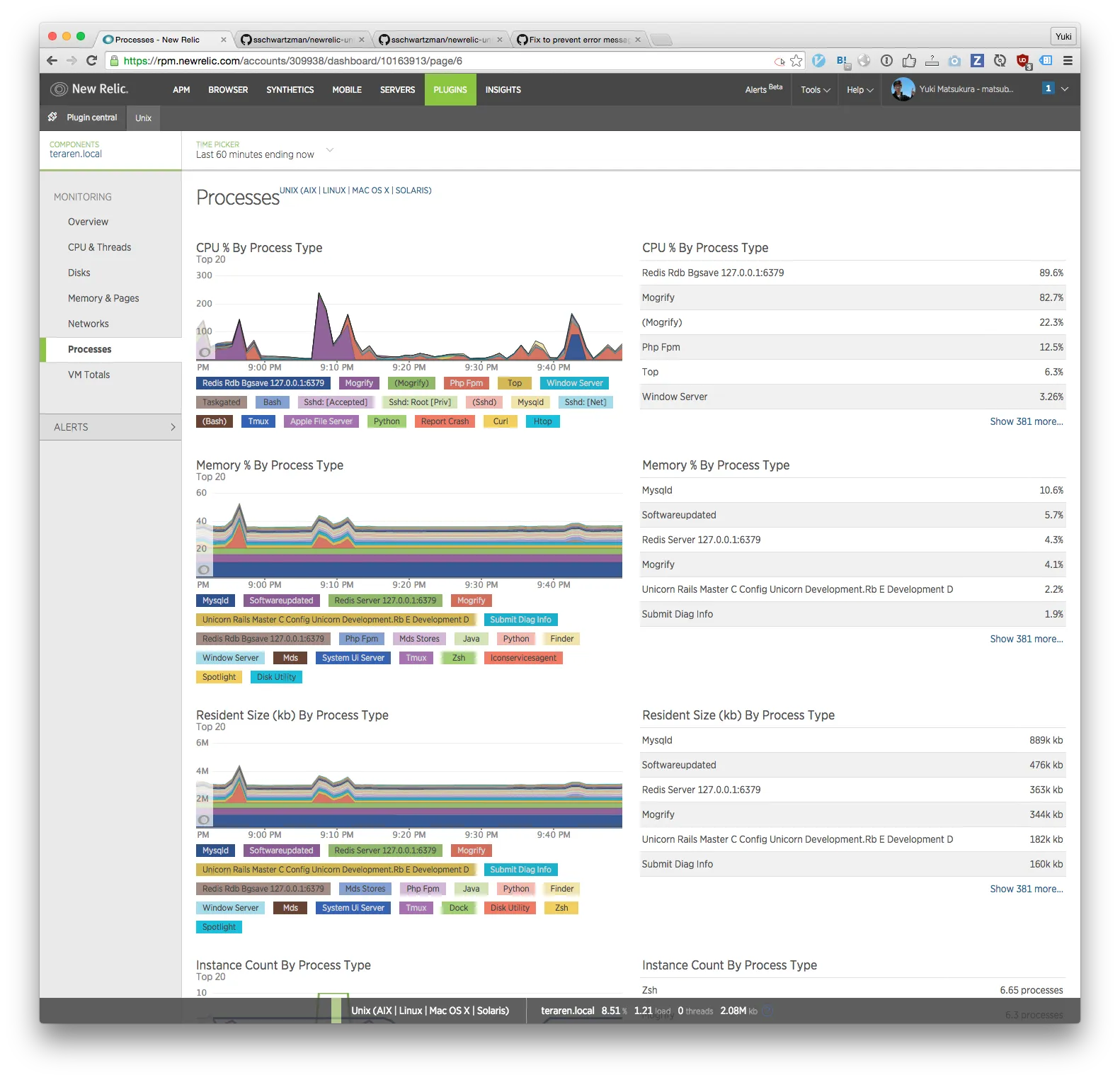The height and width of the screenshot is (1080, 1120).
Task: Bookmark this page with the star icon
Action: click(796, 61)
